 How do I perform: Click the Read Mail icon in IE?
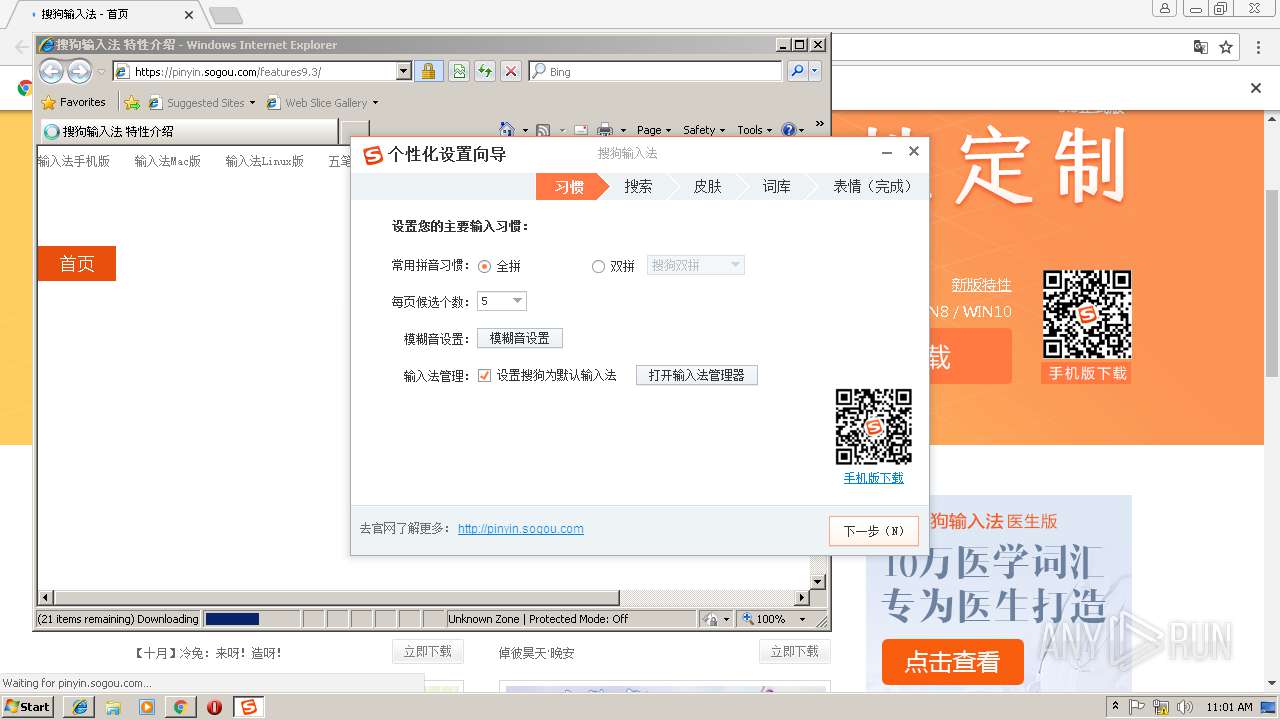pyautogui.click(x=581, y=130)
